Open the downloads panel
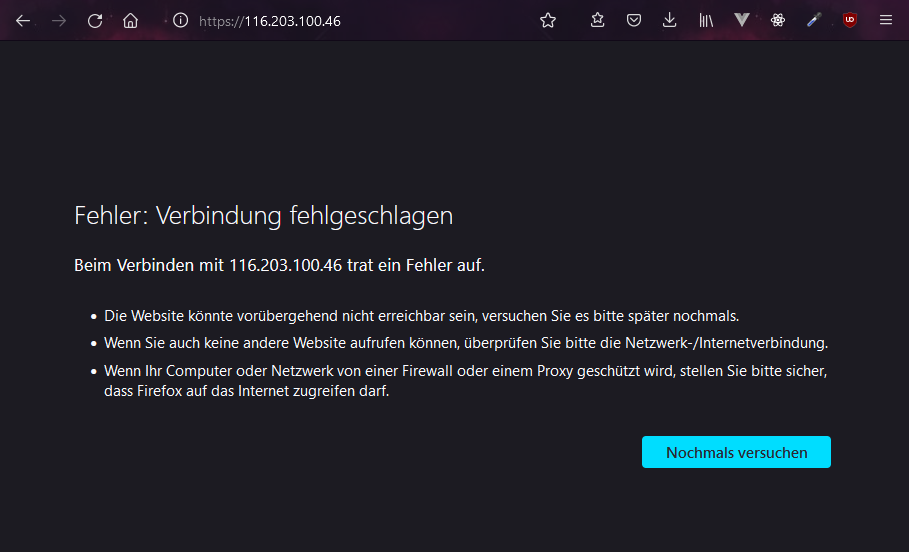This screenshot has width=909, height=552. point(670,20)
